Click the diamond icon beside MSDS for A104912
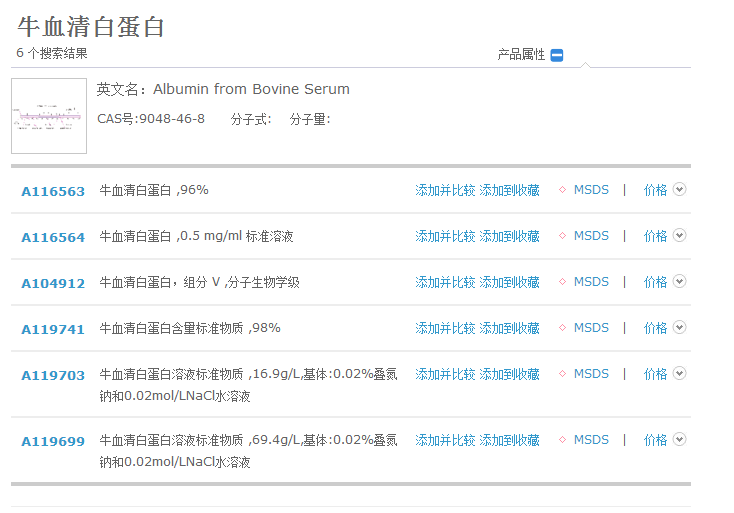 pos(563,282)
